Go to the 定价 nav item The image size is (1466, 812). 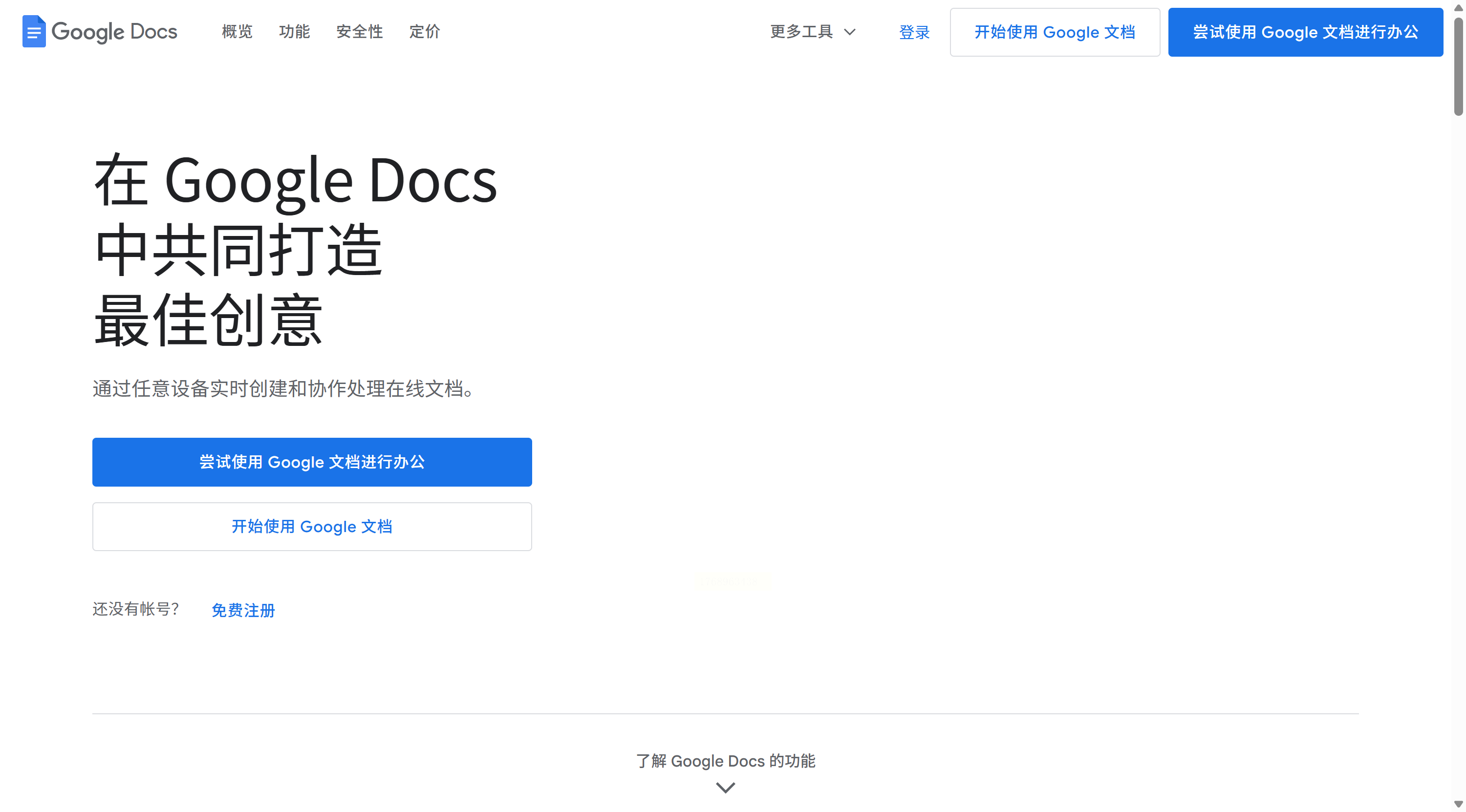tap(425, 32)
